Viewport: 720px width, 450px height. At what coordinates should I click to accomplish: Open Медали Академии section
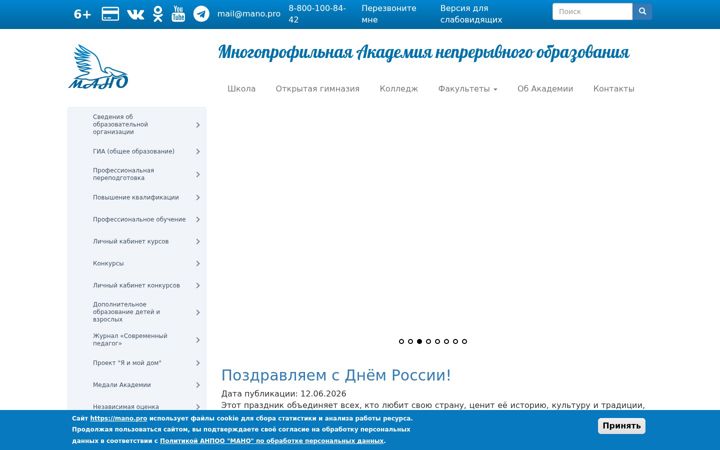tap(122, 385)
